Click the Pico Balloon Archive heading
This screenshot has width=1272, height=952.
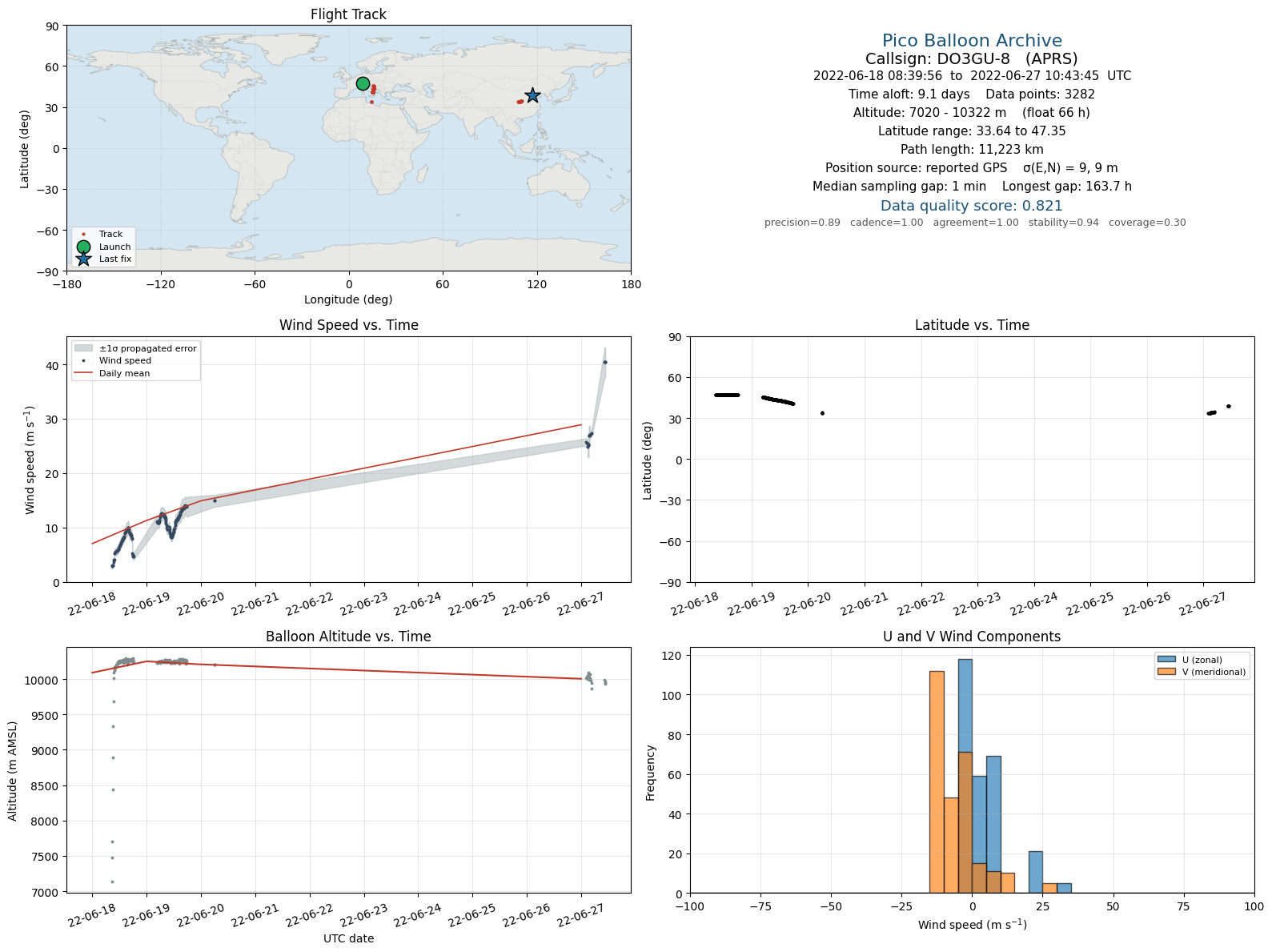pyautogui.click(x=972, y=41)
